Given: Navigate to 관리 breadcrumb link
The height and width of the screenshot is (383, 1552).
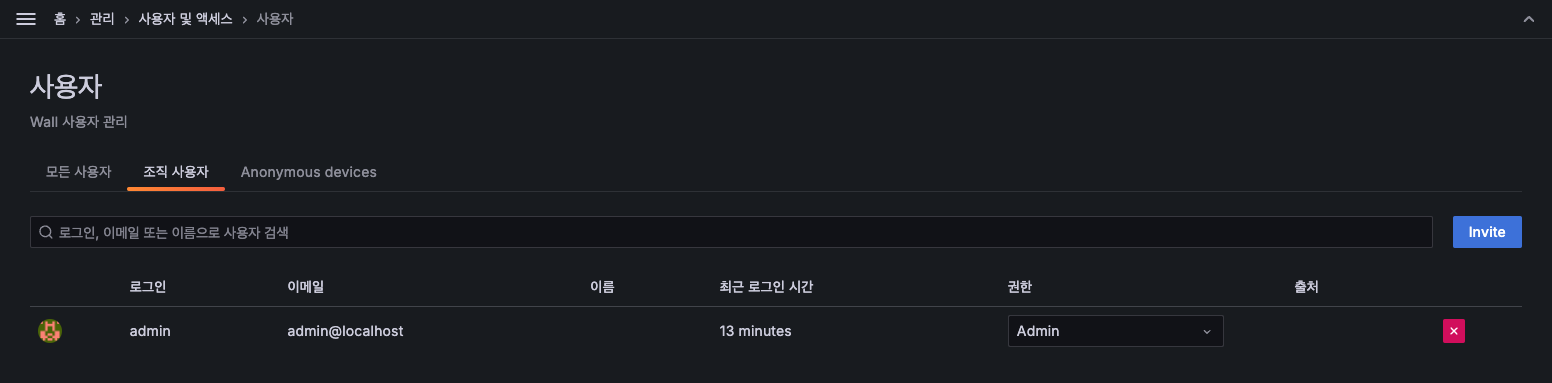Looking at the screenshot, I should pos(102,19).
